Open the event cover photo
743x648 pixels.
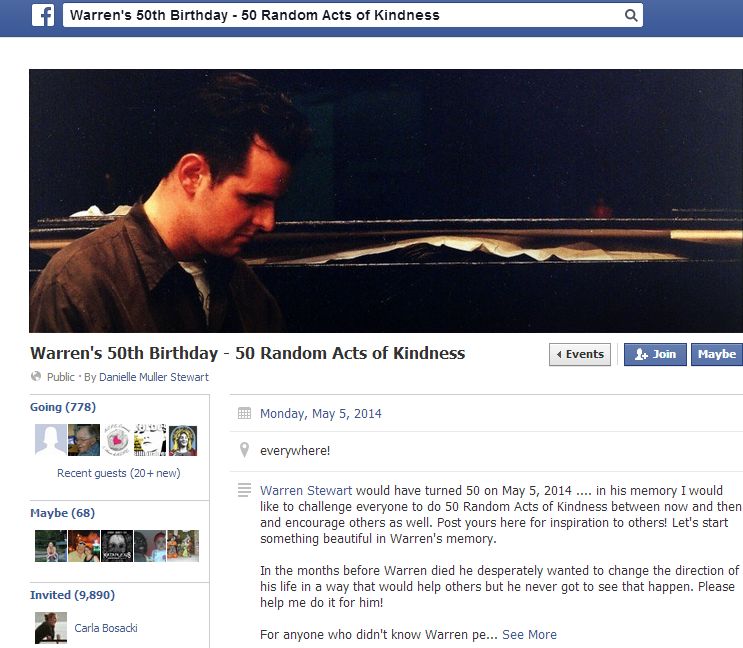(x=386, y=201)
